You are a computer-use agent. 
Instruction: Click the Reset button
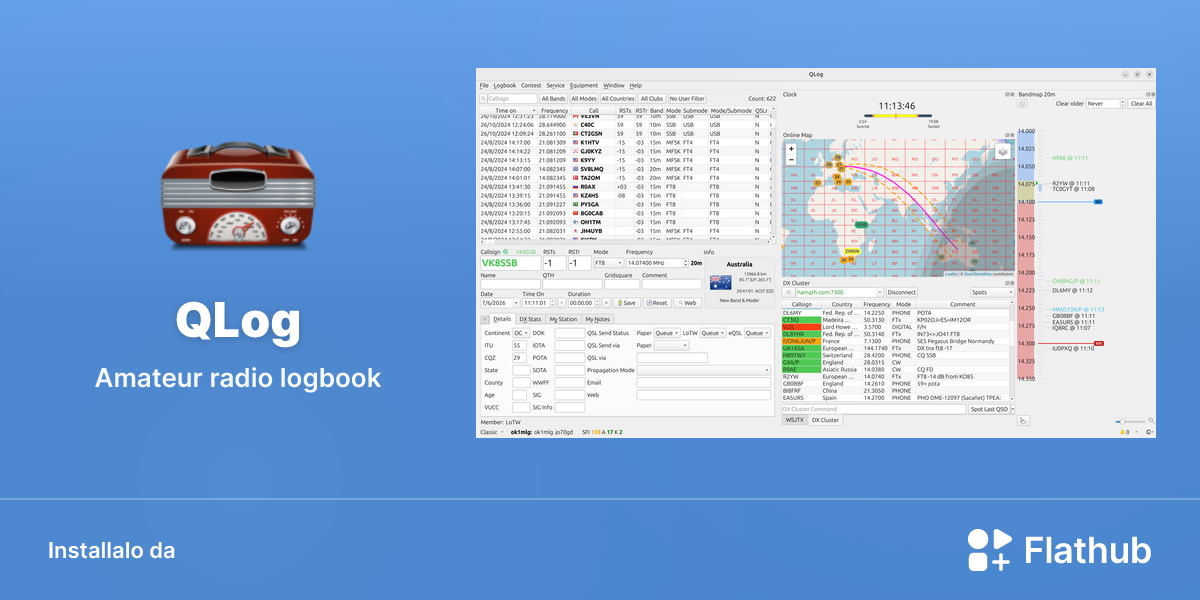(x=656, y=302)
